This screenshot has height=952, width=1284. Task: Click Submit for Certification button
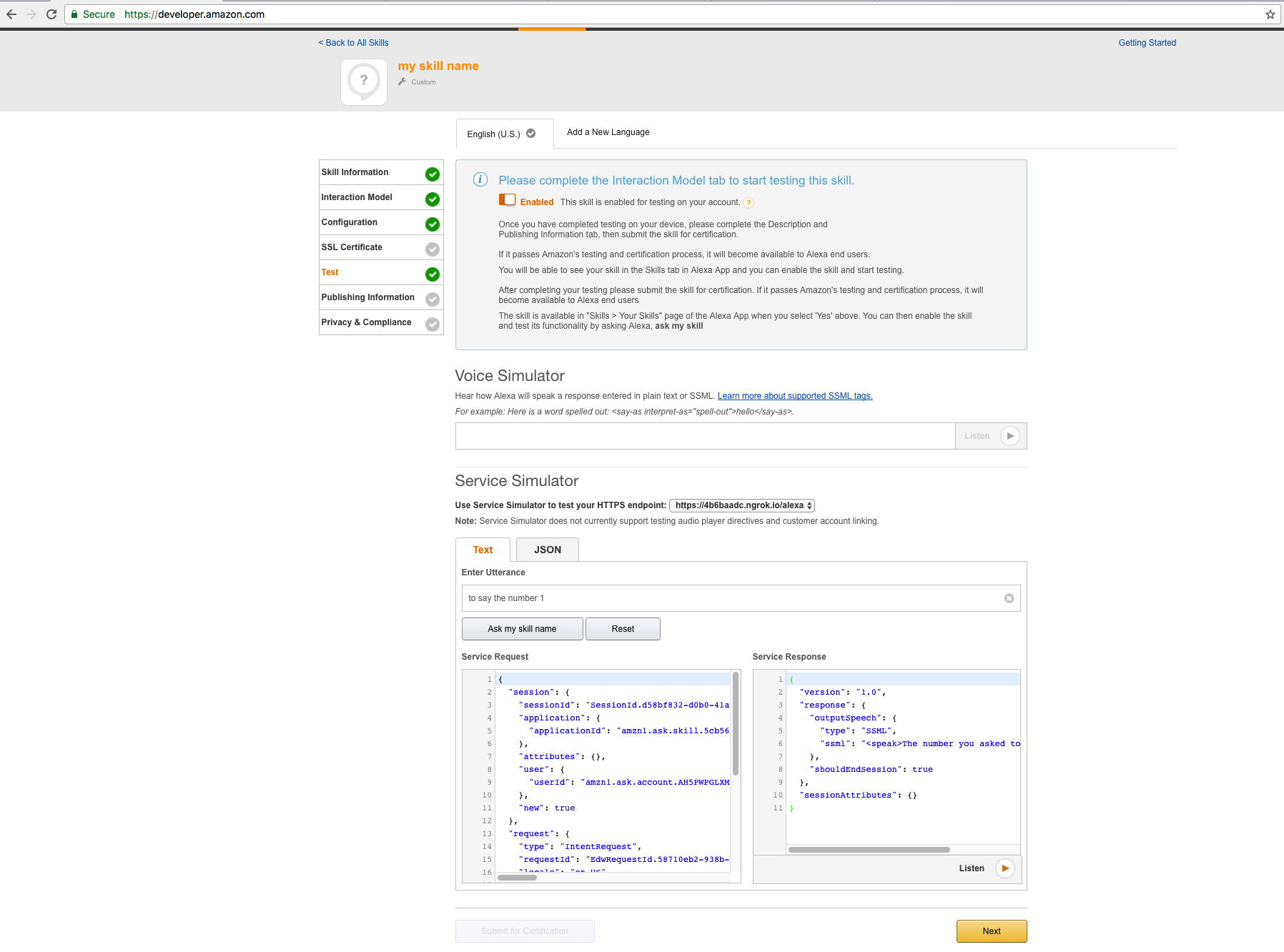525,931
